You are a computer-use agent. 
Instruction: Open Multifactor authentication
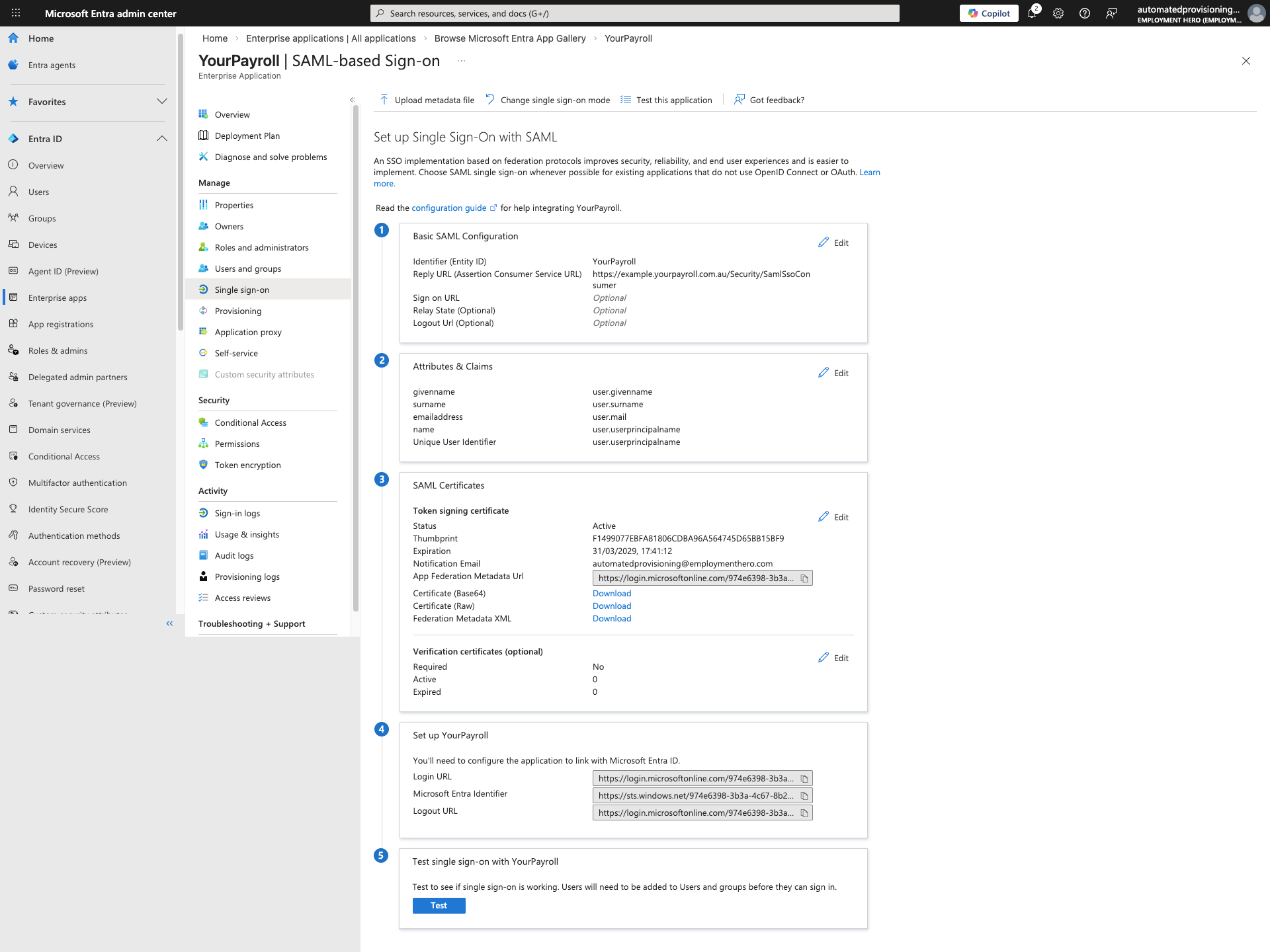point(77,483)
